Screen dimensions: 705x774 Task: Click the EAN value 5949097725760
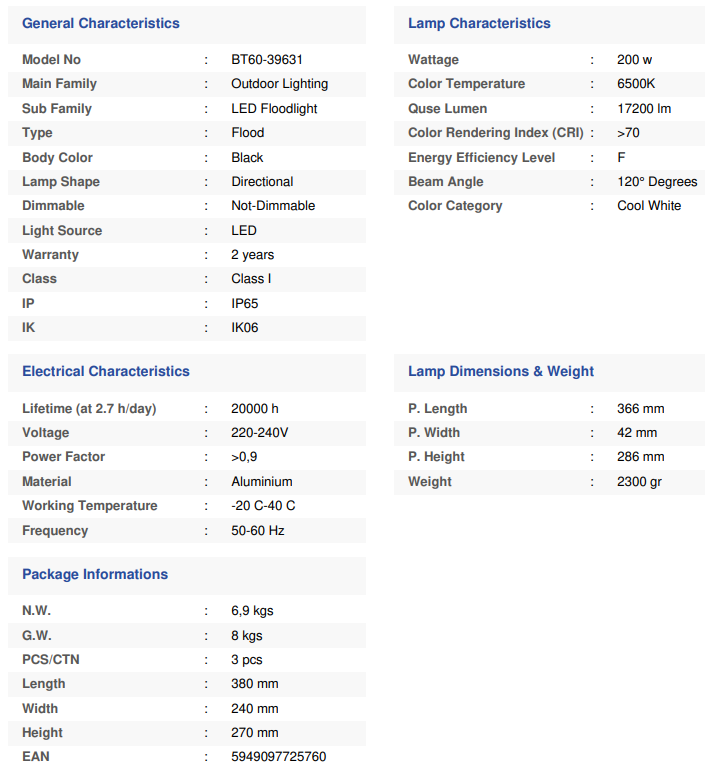point(278,756)
